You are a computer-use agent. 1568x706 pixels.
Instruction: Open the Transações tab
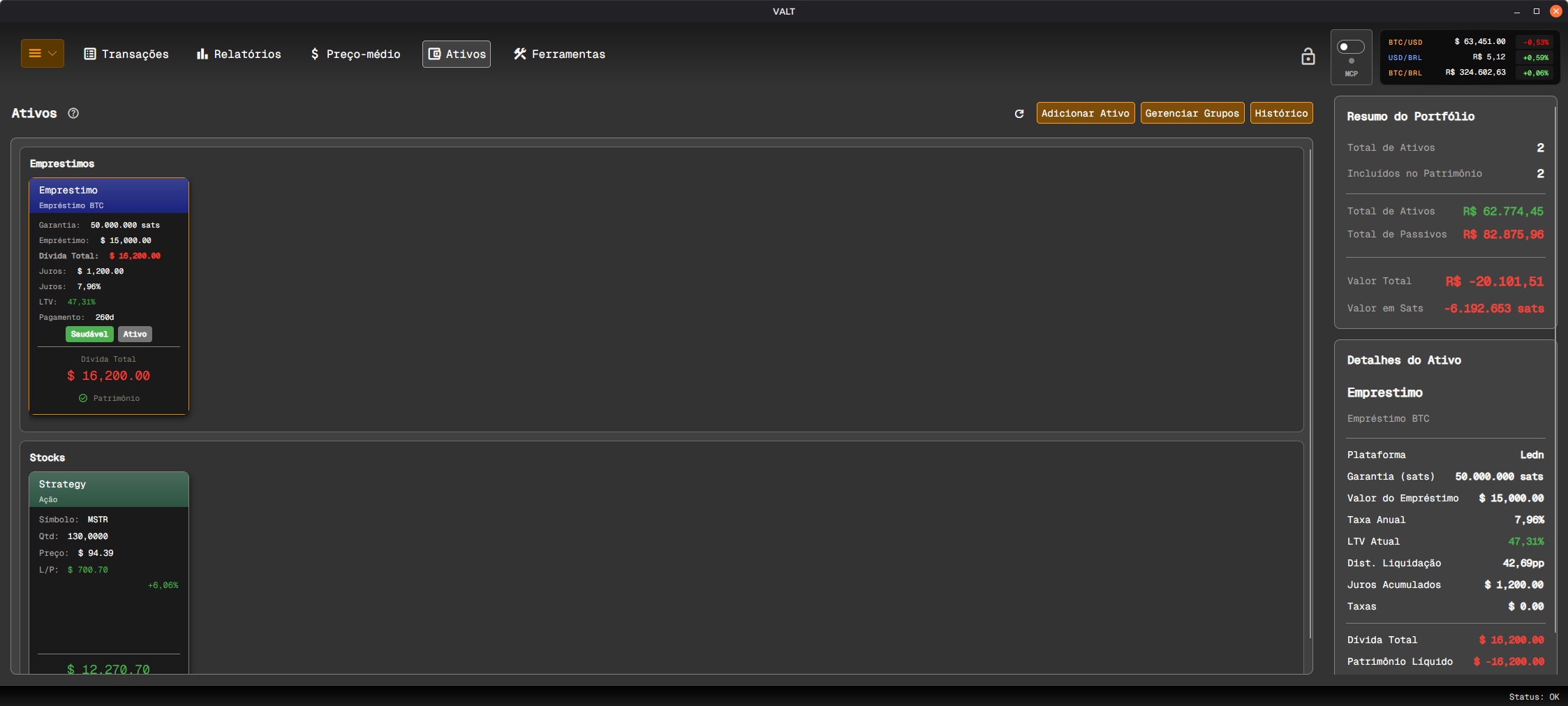pos(126,54)
